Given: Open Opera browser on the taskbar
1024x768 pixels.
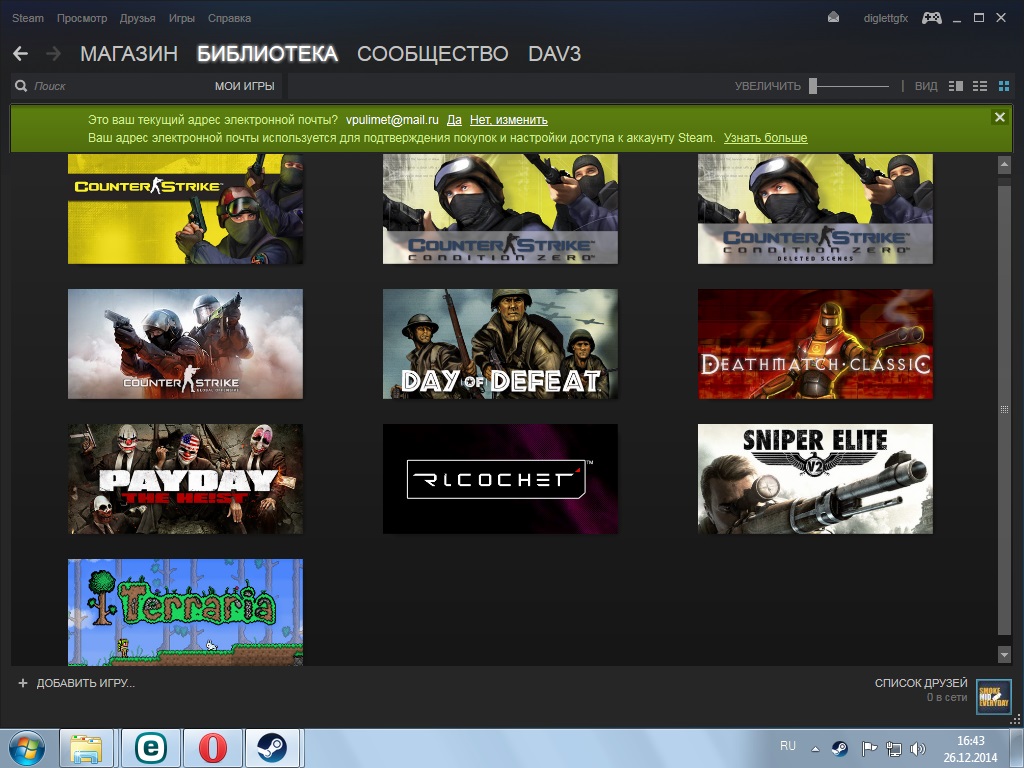Looking at the screenshot, I should tap(212, 748).
